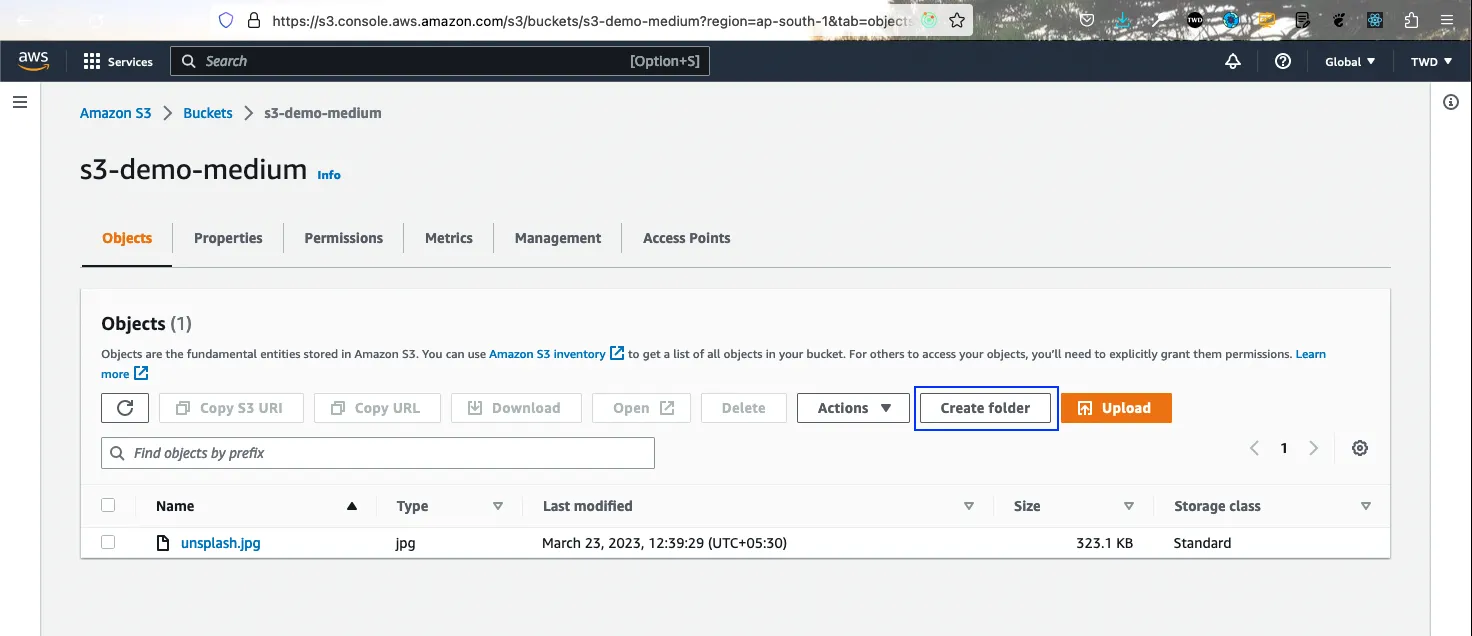Click the external link icon after Learn more
The image size is (1472, 636).
pos(141,374)
